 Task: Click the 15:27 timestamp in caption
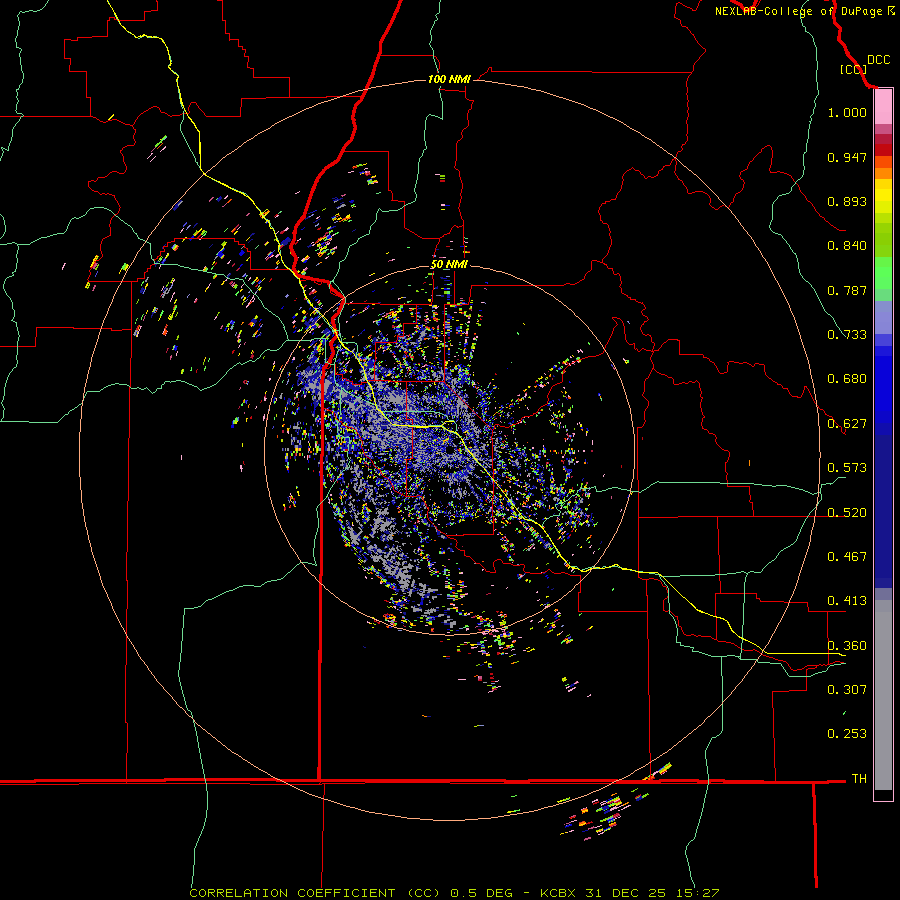pos(698,893)
